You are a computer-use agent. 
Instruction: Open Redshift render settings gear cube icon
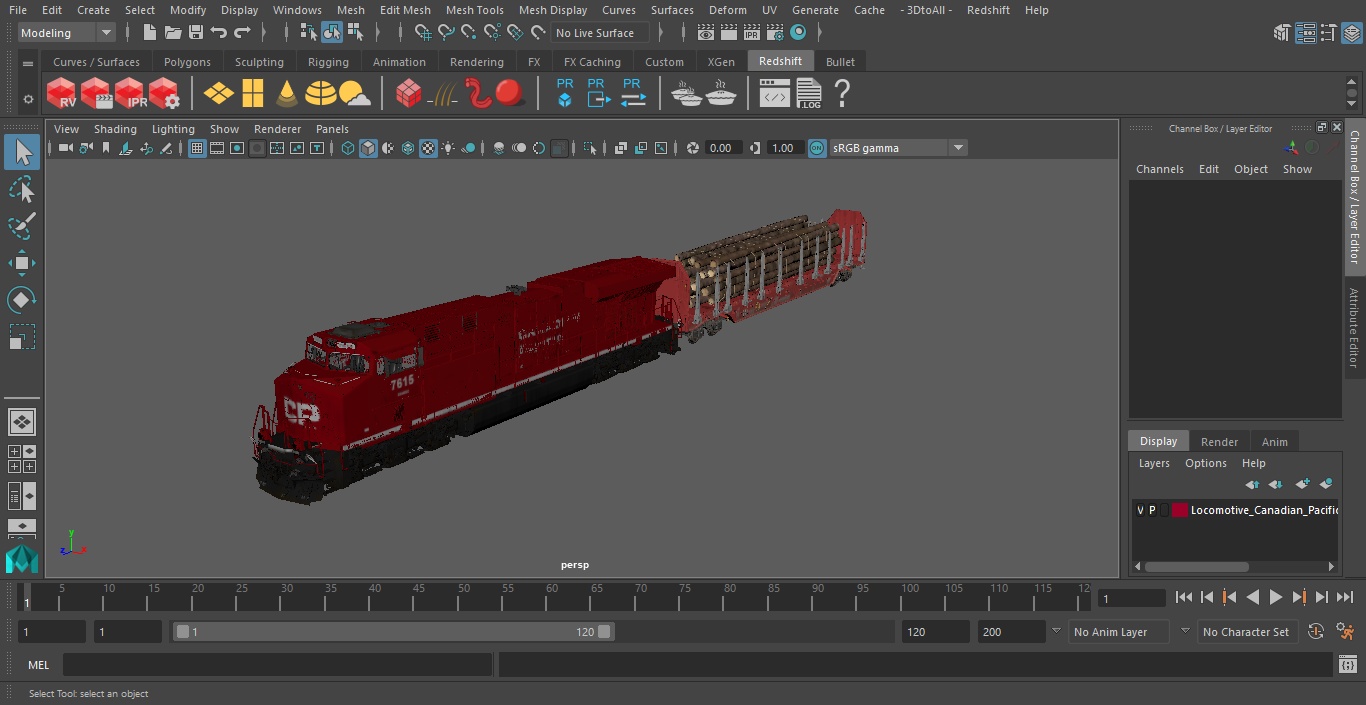pos(164,94)
